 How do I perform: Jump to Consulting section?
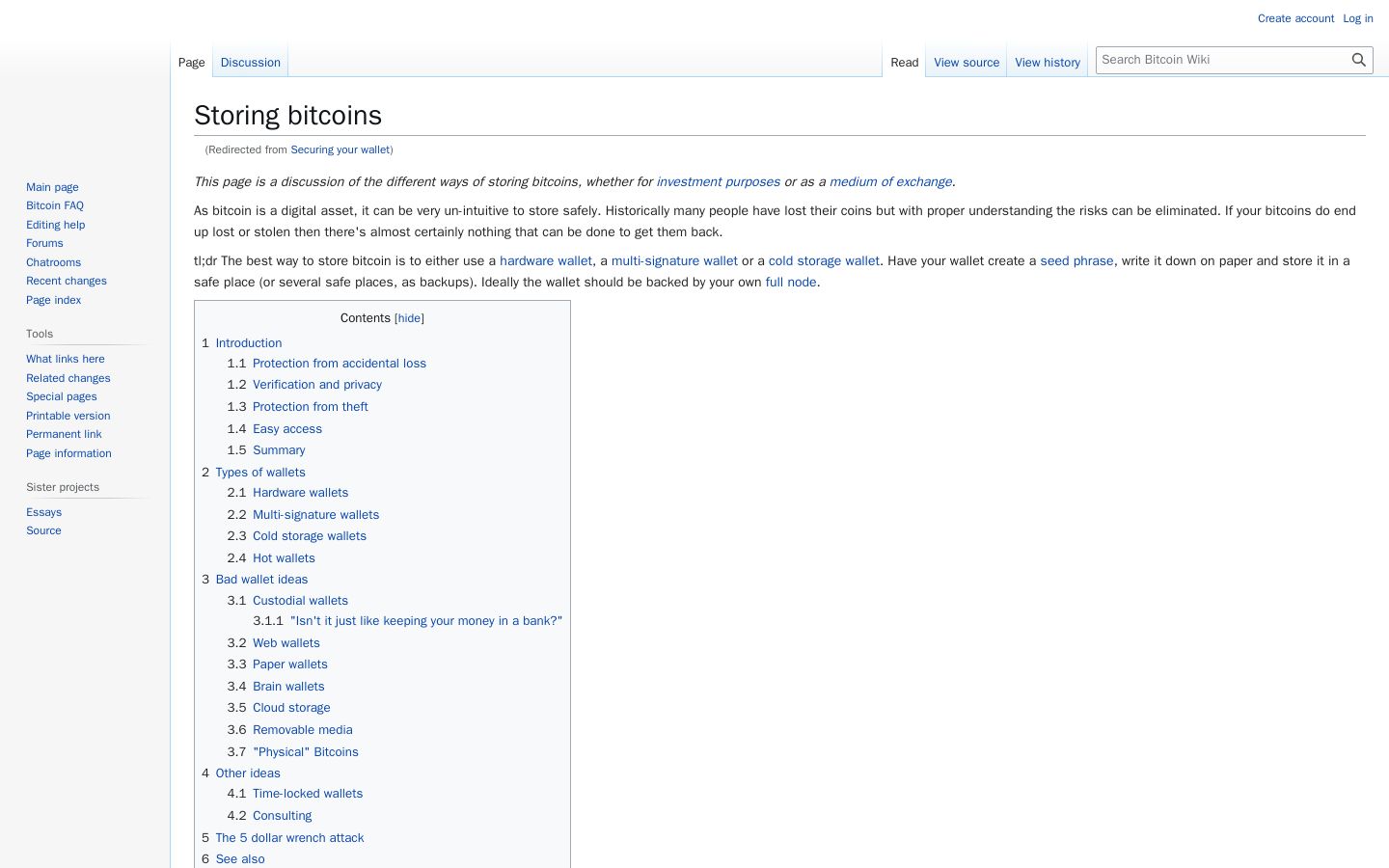click(x=283, y=815)
